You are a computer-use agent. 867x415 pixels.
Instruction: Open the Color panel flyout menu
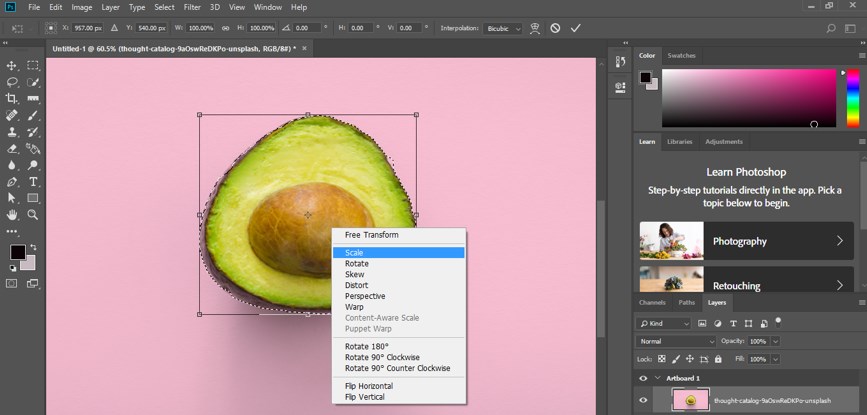[x=861, y=56]
